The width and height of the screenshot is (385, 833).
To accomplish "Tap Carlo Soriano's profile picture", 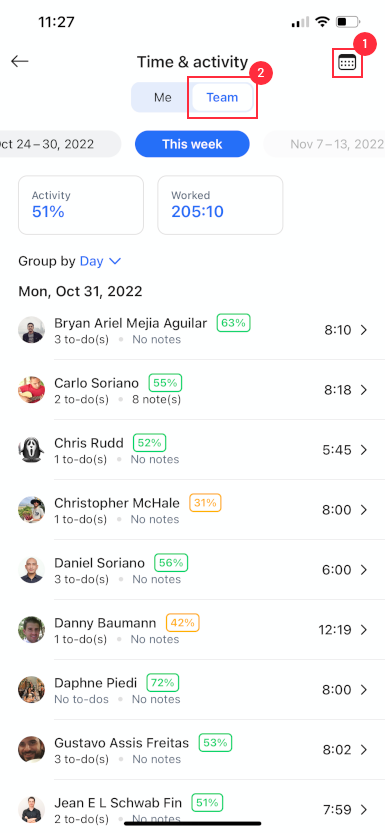I will (31, 389).
